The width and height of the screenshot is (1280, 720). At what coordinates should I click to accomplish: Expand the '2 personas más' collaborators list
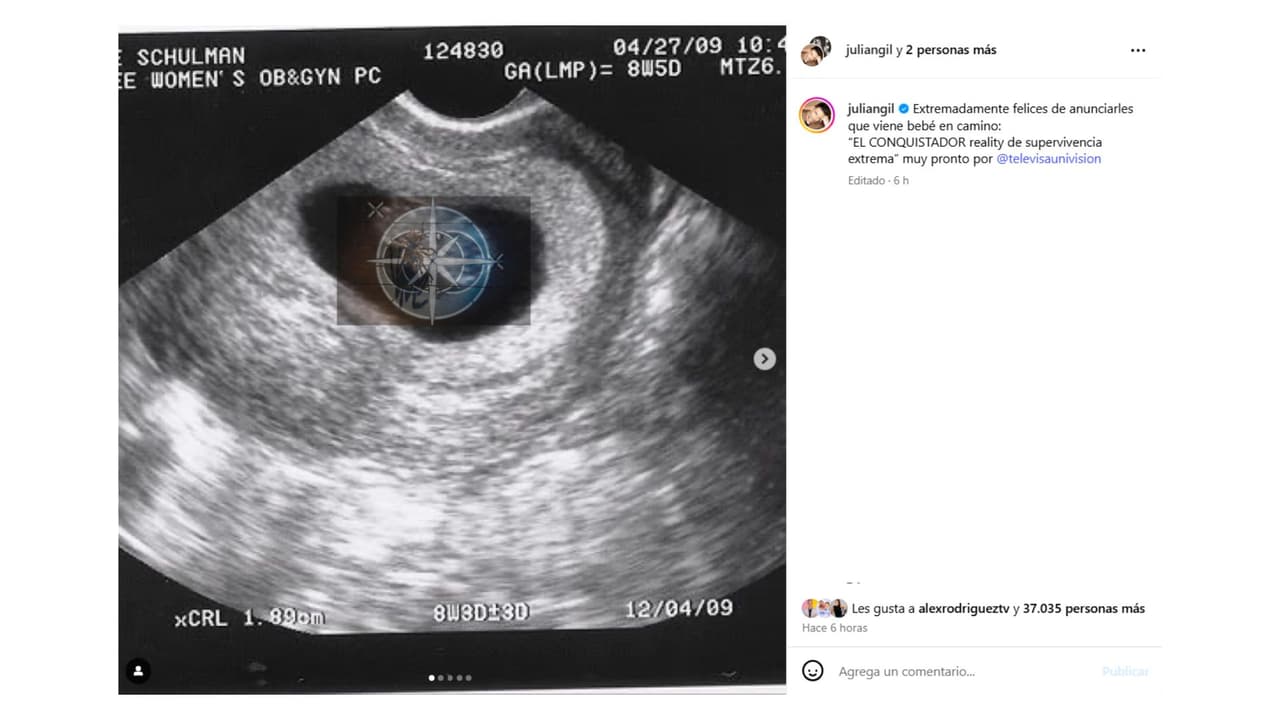951,50
